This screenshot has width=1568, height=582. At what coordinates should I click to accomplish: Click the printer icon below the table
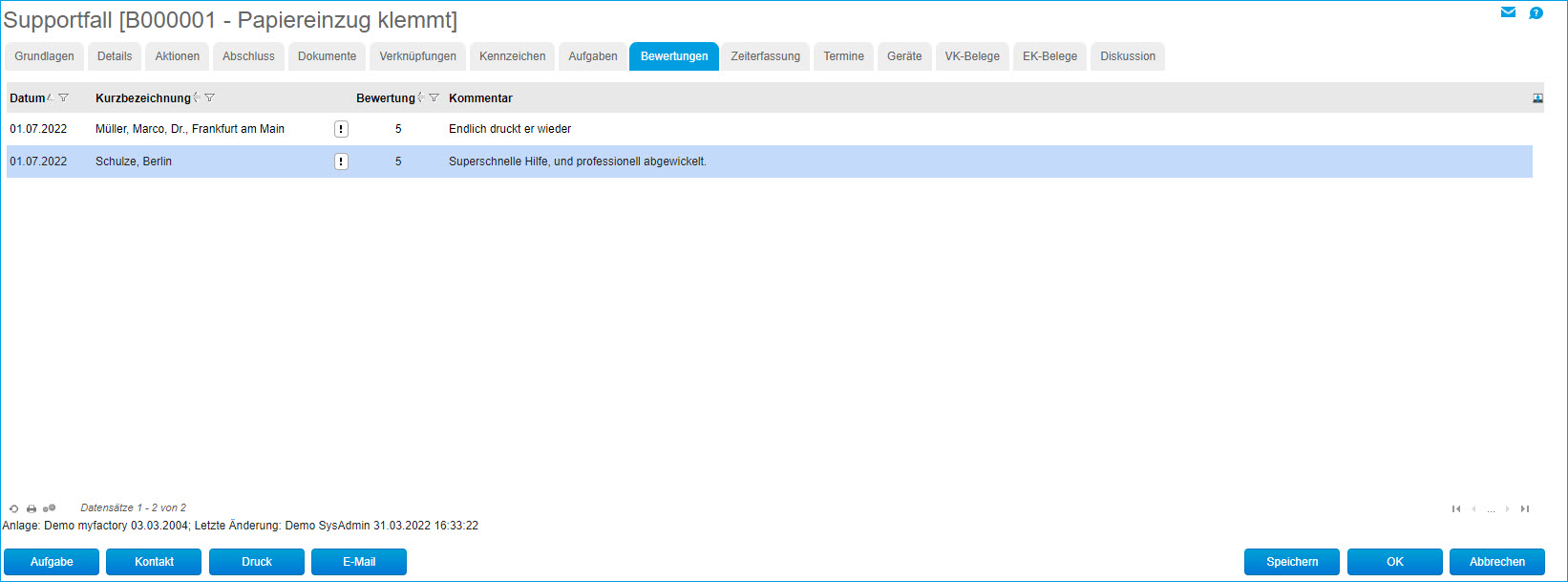pos(32,508)
